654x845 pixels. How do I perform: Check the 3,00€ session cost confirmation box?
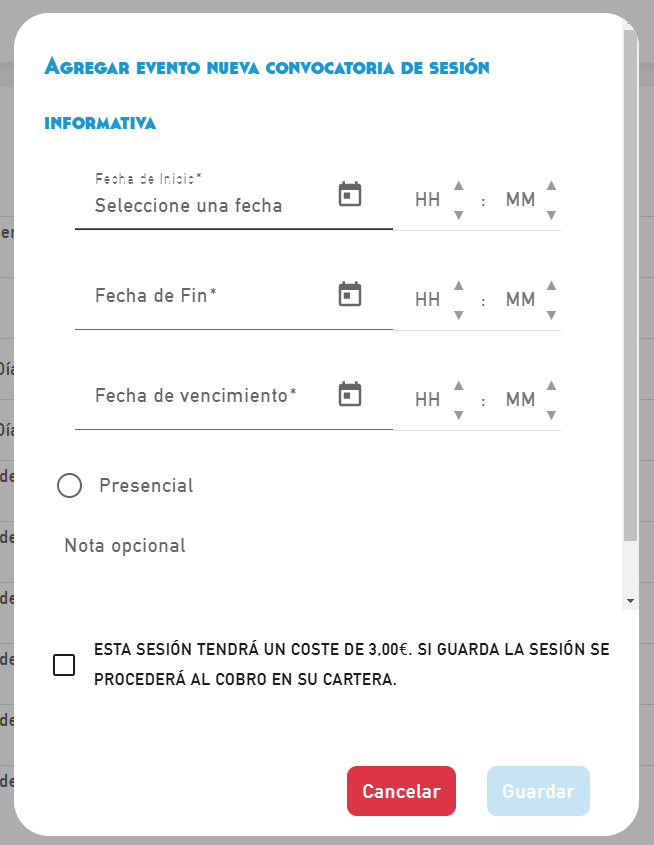pos(64,665)
